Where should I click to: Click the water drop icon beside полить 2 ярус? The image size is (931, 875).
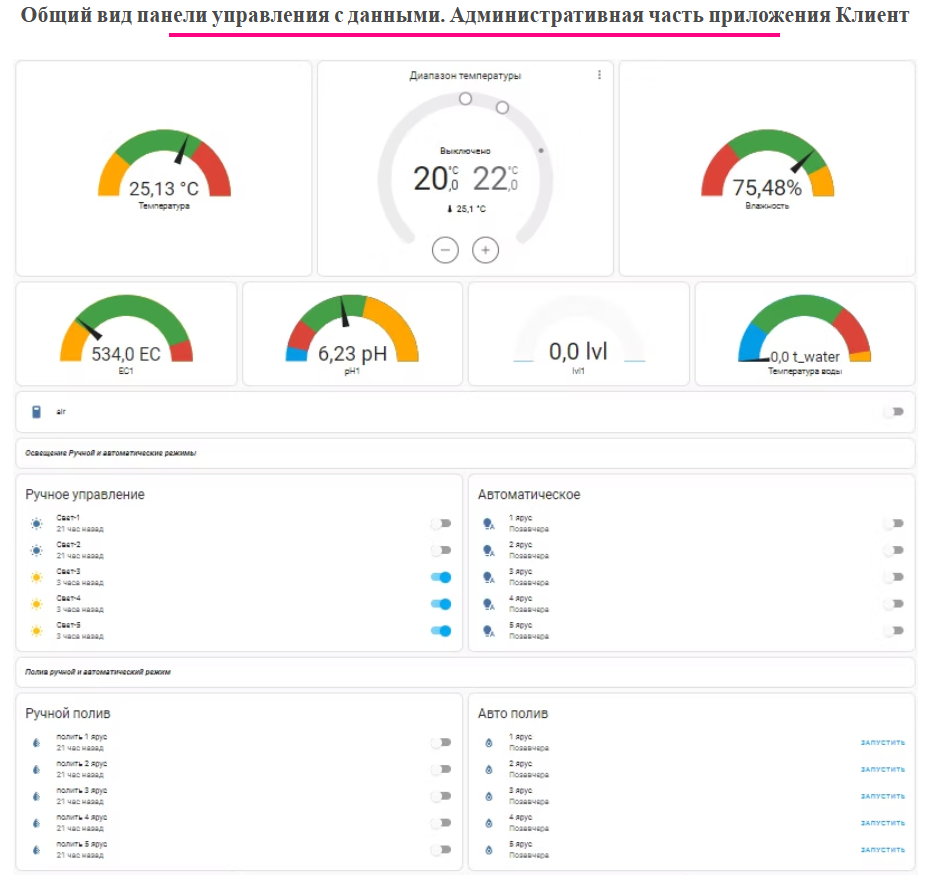(x=36, y=767)
